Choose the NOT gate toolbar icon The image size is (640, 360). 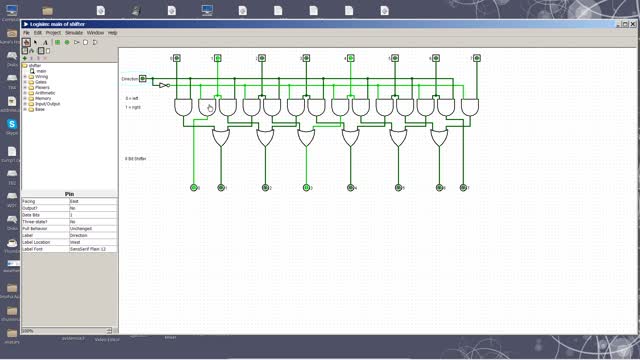[76, 42]
